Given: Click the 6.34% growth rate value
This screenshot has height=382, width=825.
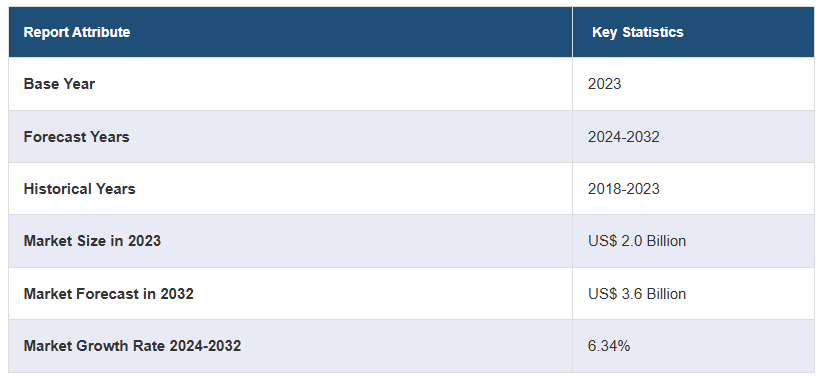Looking at the screenshot, I should pyautogui.click(x=609, y=346).
